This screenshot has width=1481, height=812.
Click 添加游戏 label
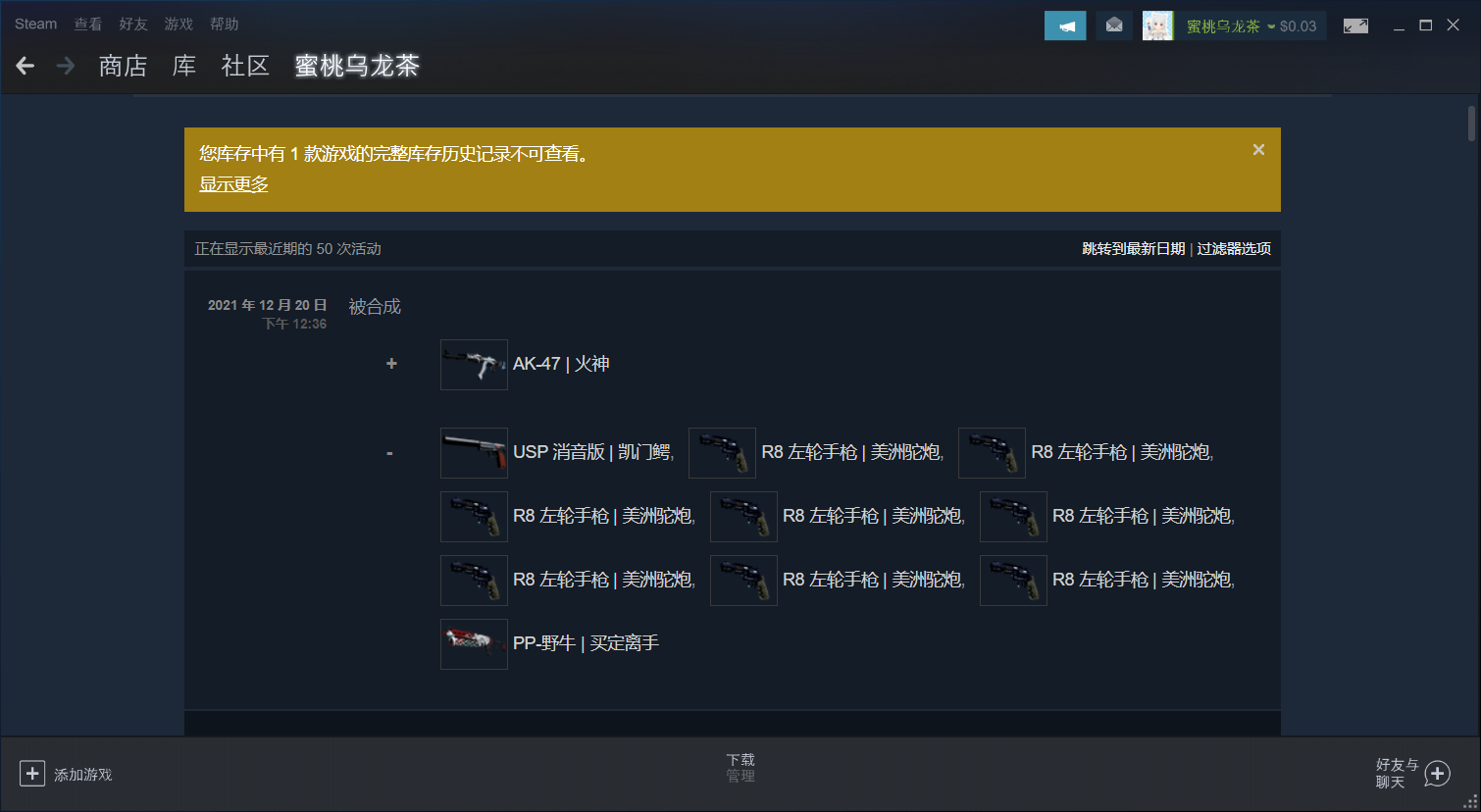[83, 775]
